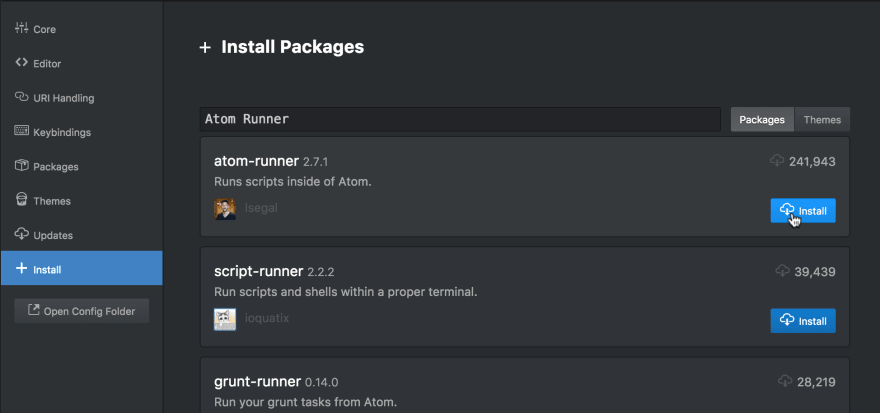The width and height of the screenshot is (880, 413).
Task: Click the Core sliders icon
Action: pyautogui.click(x=21, y=28)
